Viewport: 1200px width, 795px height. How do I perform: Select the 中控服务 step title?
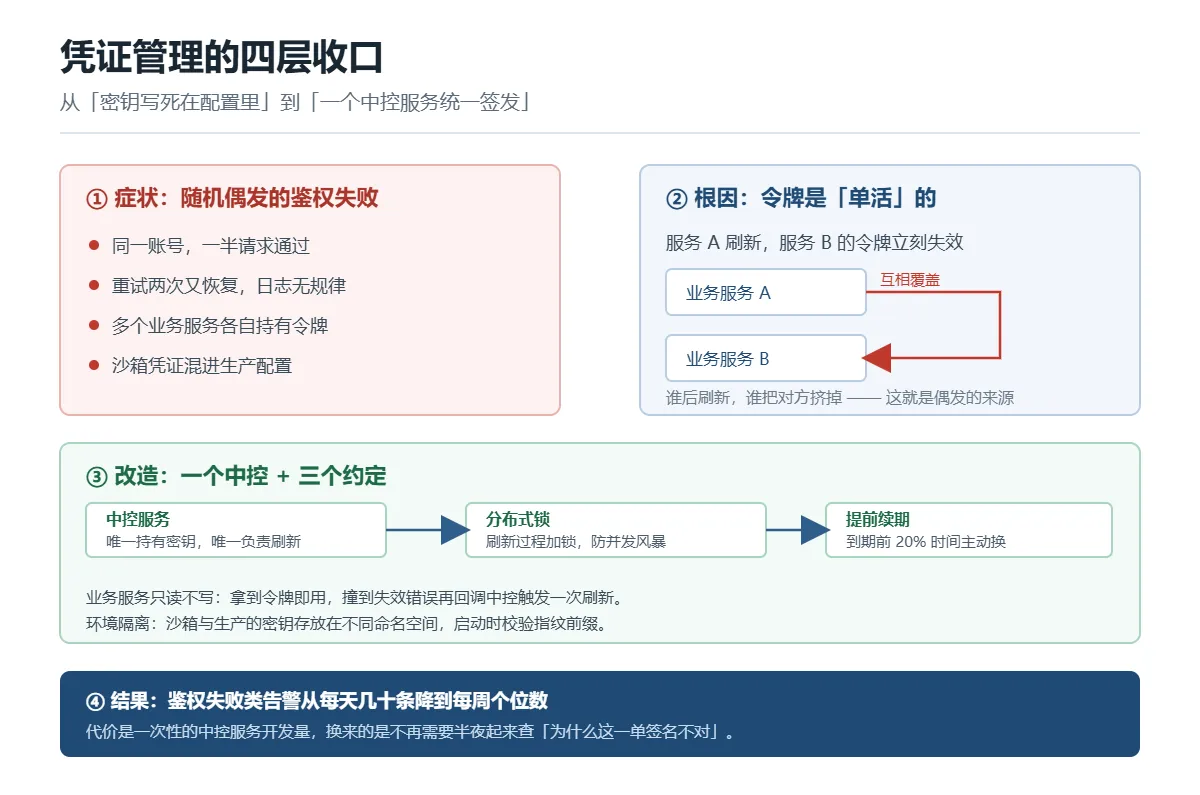click(138, 520)
